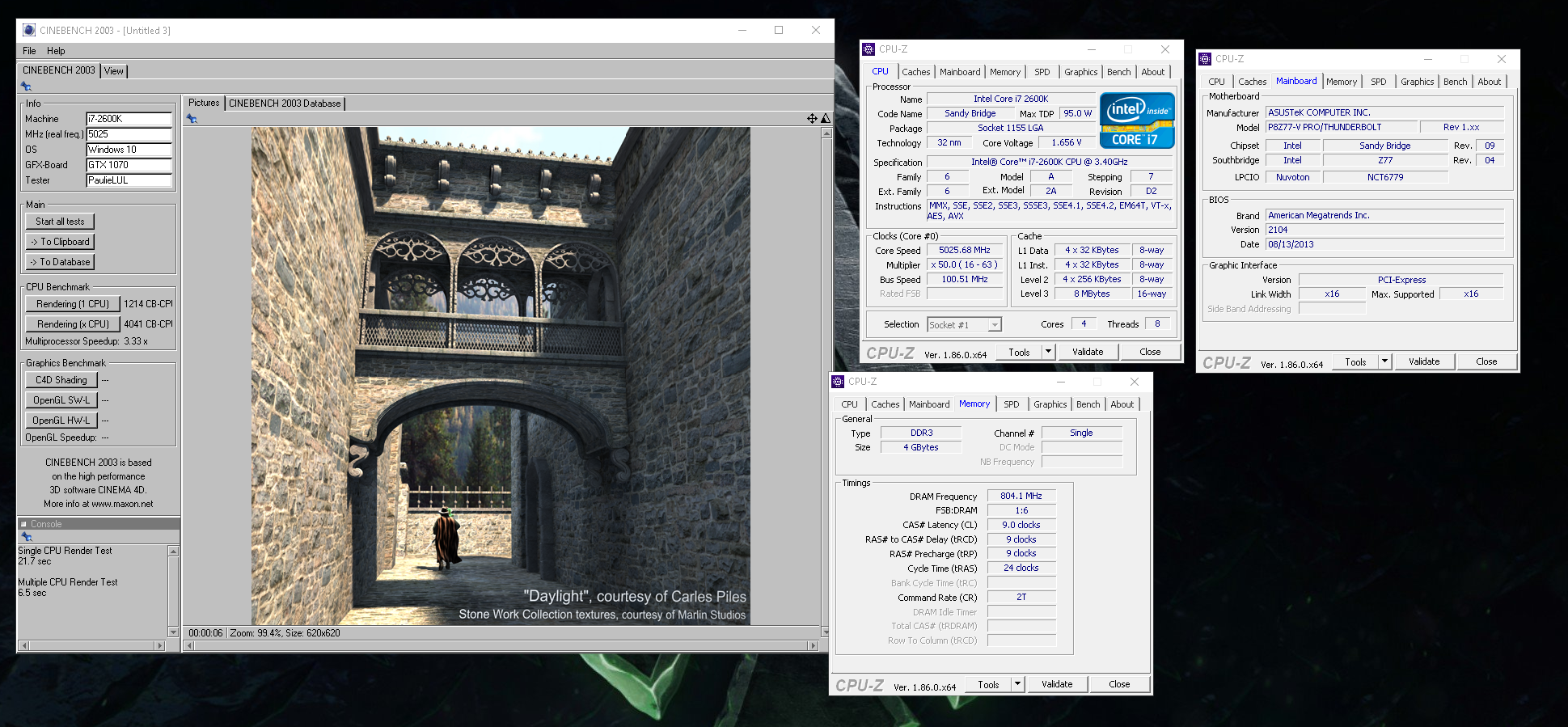Click the OS input field showing Windows 10
Screen dimensions: 1568x727
pos(129,150)
